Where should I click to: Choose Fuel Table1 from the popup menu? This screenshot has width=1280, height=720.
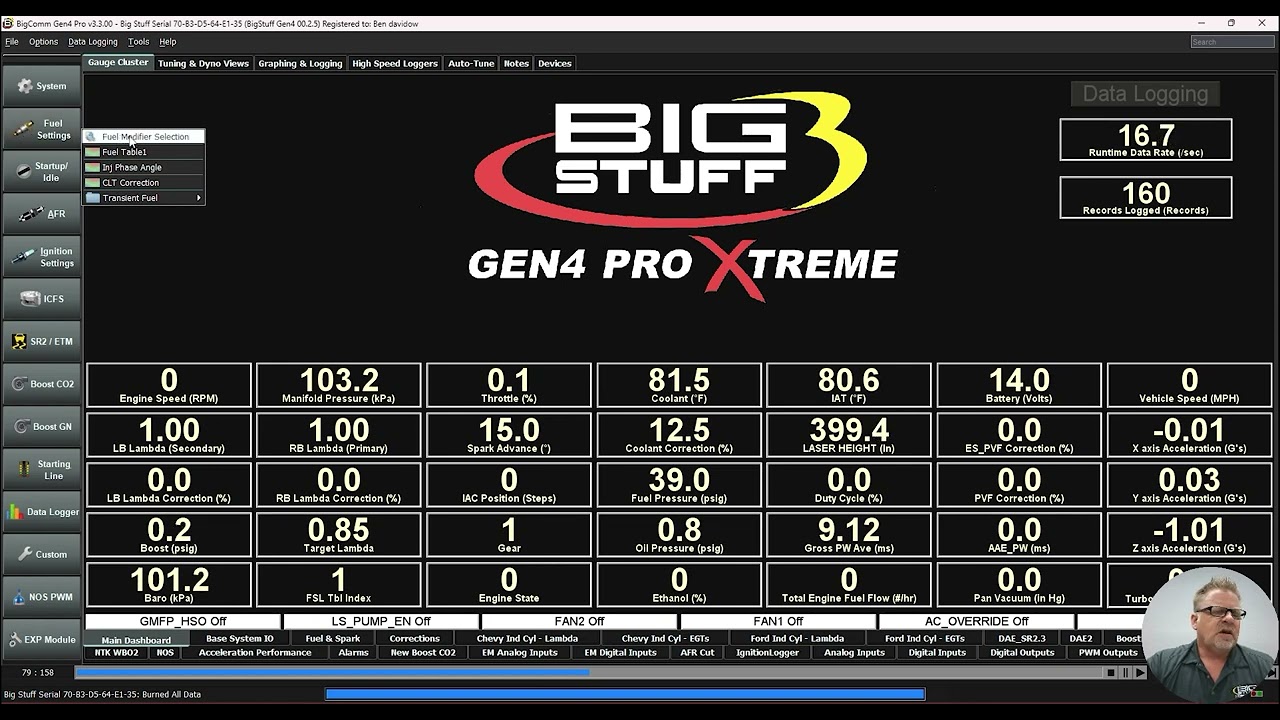tap(144, 152)
